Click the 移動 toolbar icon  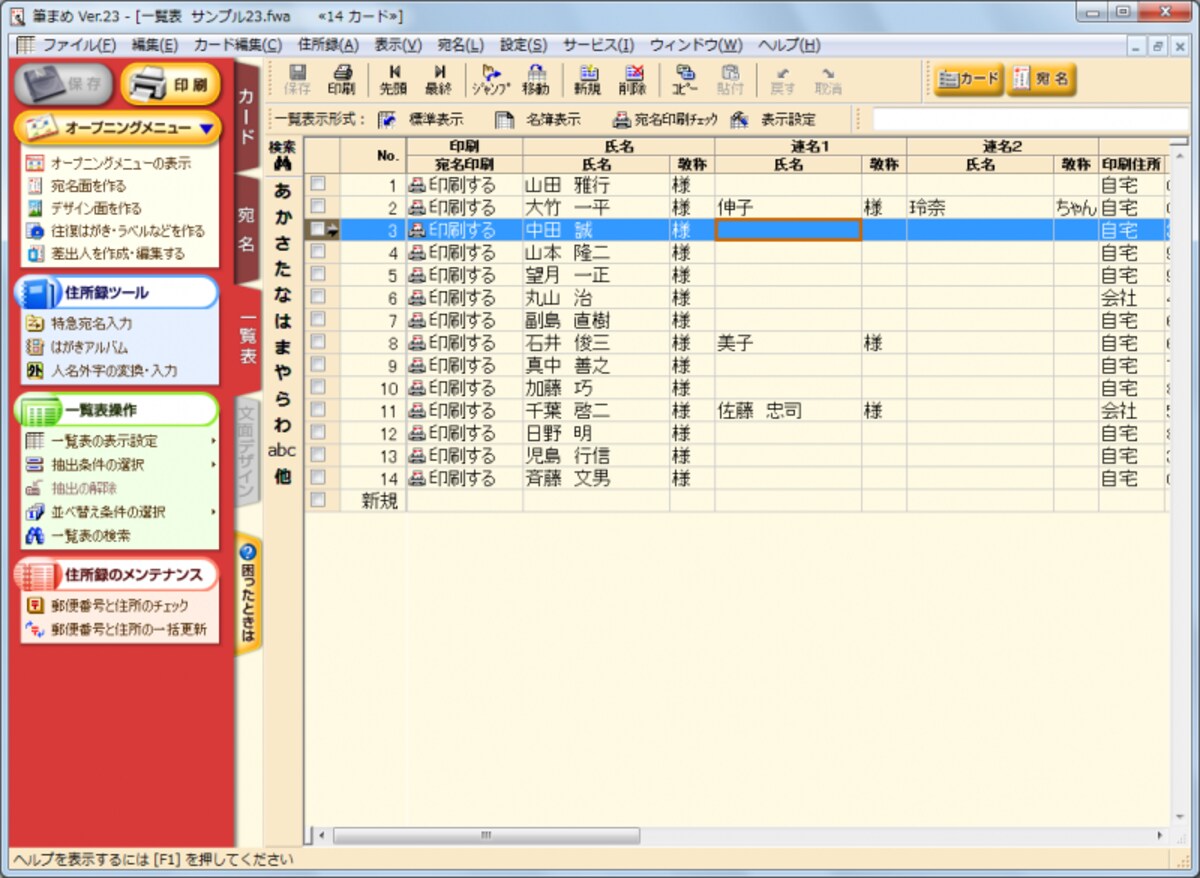[x=535, y=79]
